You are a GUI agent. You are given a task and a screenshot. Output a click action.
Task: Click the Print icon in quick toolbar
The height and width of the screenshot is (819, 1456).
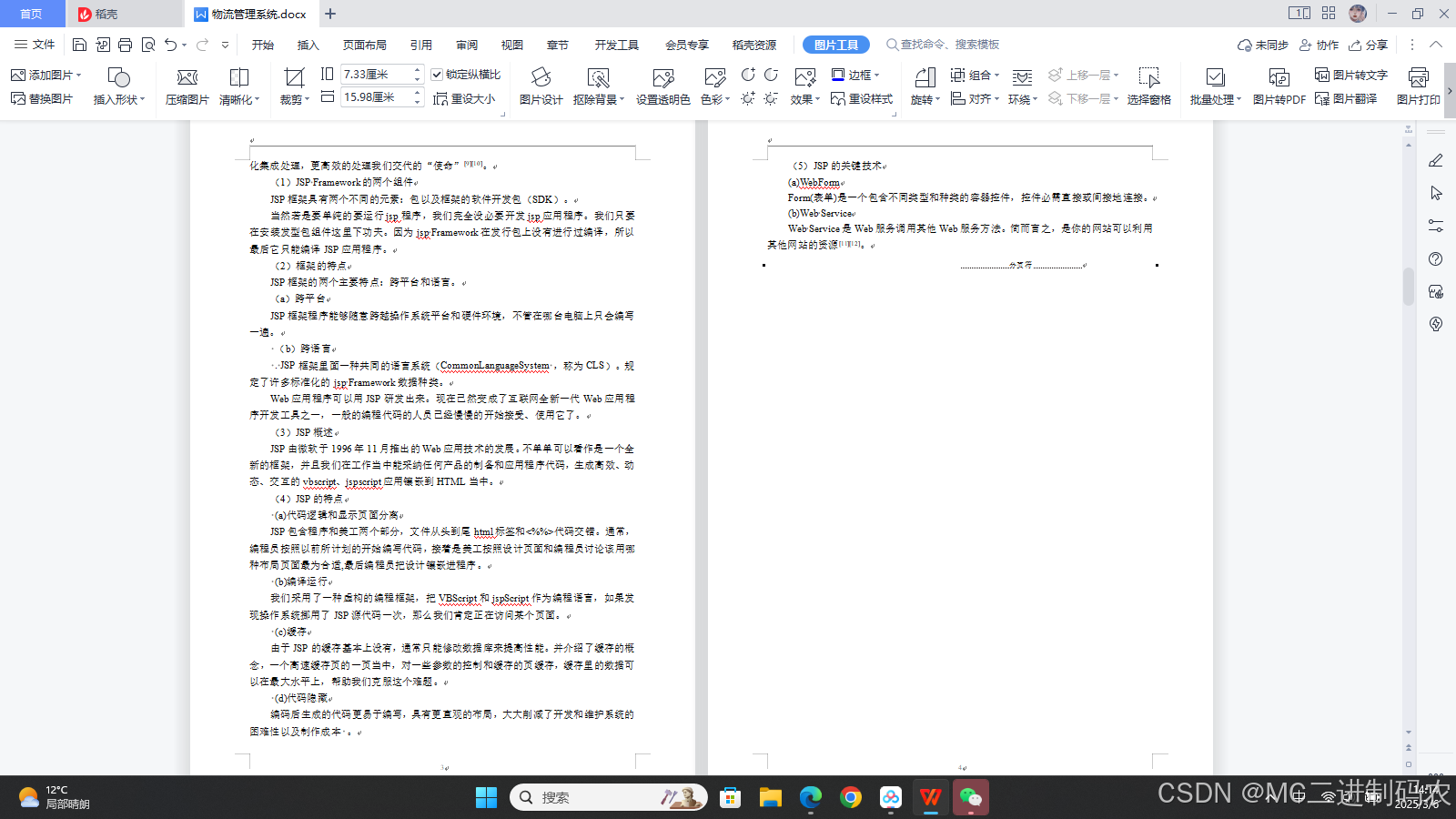pyautogui.click(x=126, y=45)
